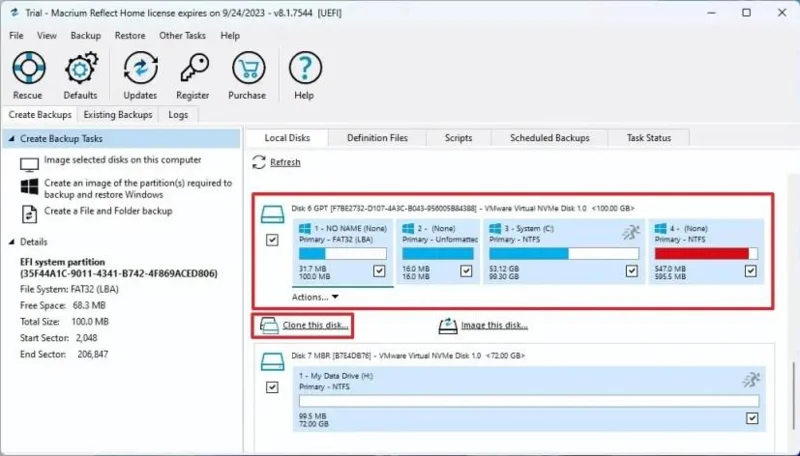Click monitor icon for Image selected disks
This screenshot has width=800, height=456.
point(29,164)
